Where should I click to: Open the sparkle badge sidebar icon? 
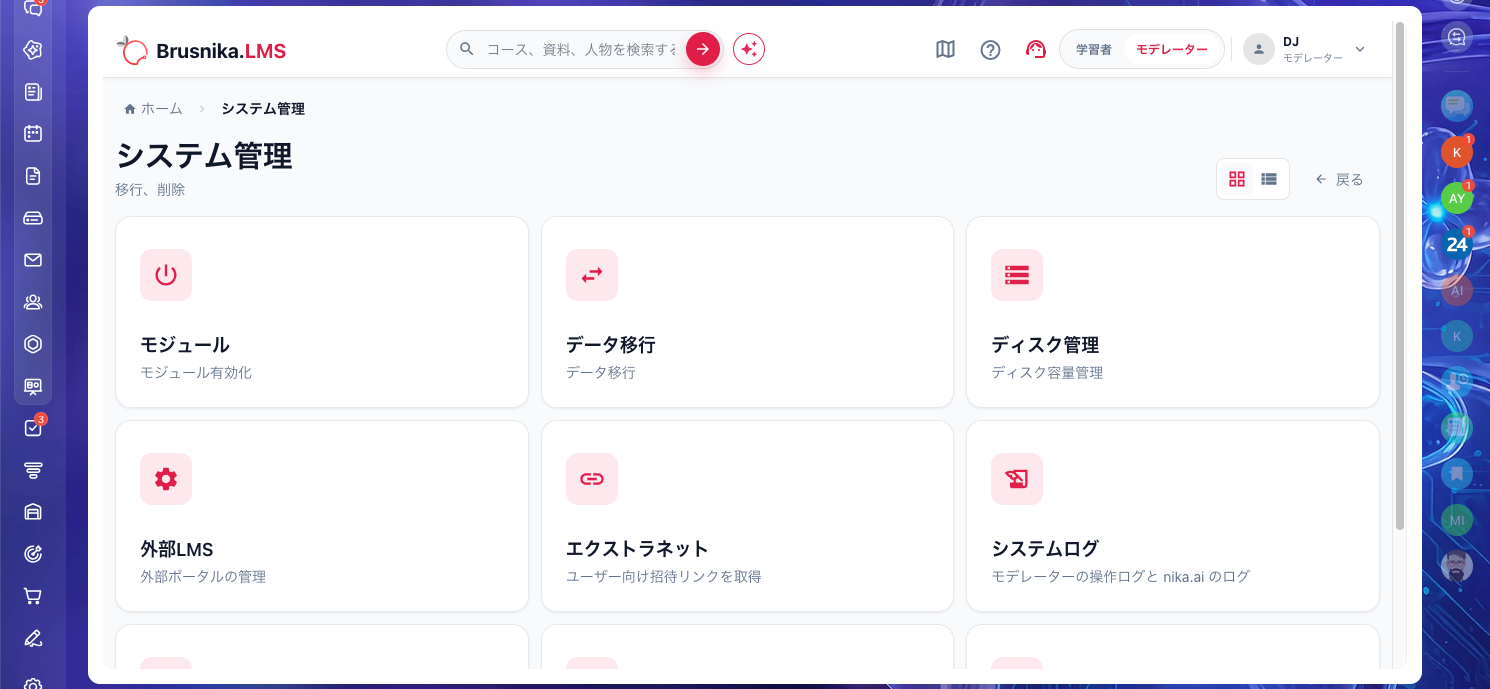33,50
